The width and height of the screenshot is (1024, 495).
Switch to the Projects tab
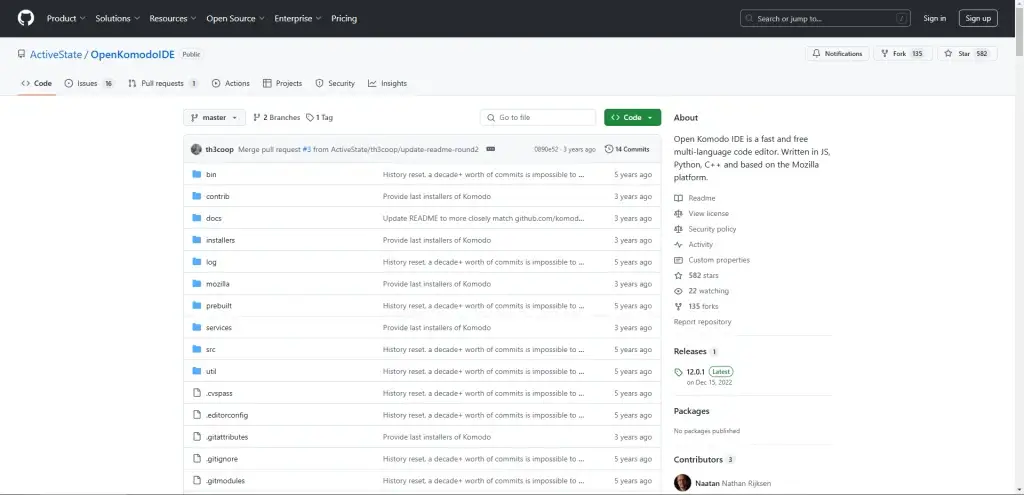point(282,83)
